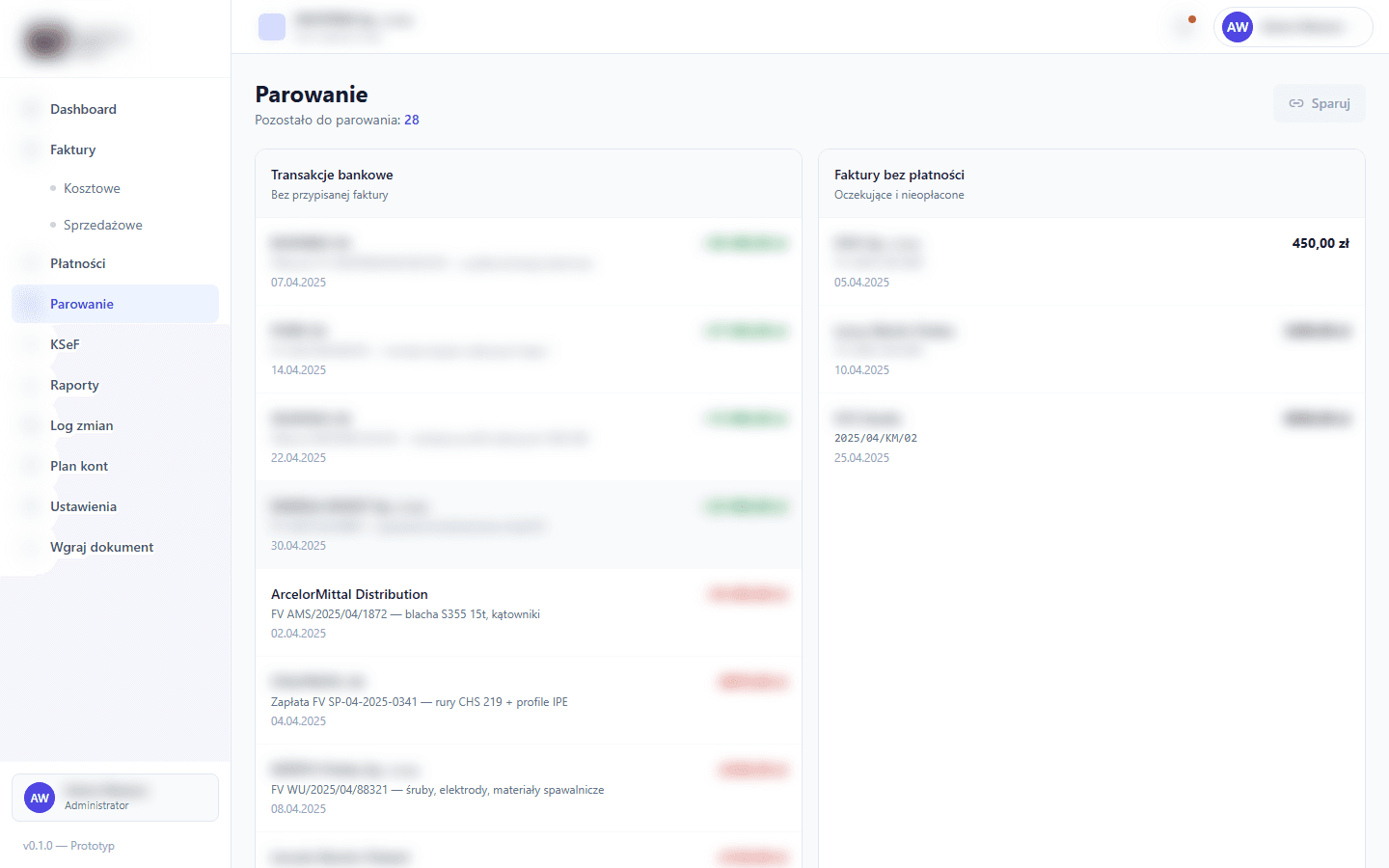
Task: Select the ArcelorMittal Distribution transaction
Action: click(529, 613)
